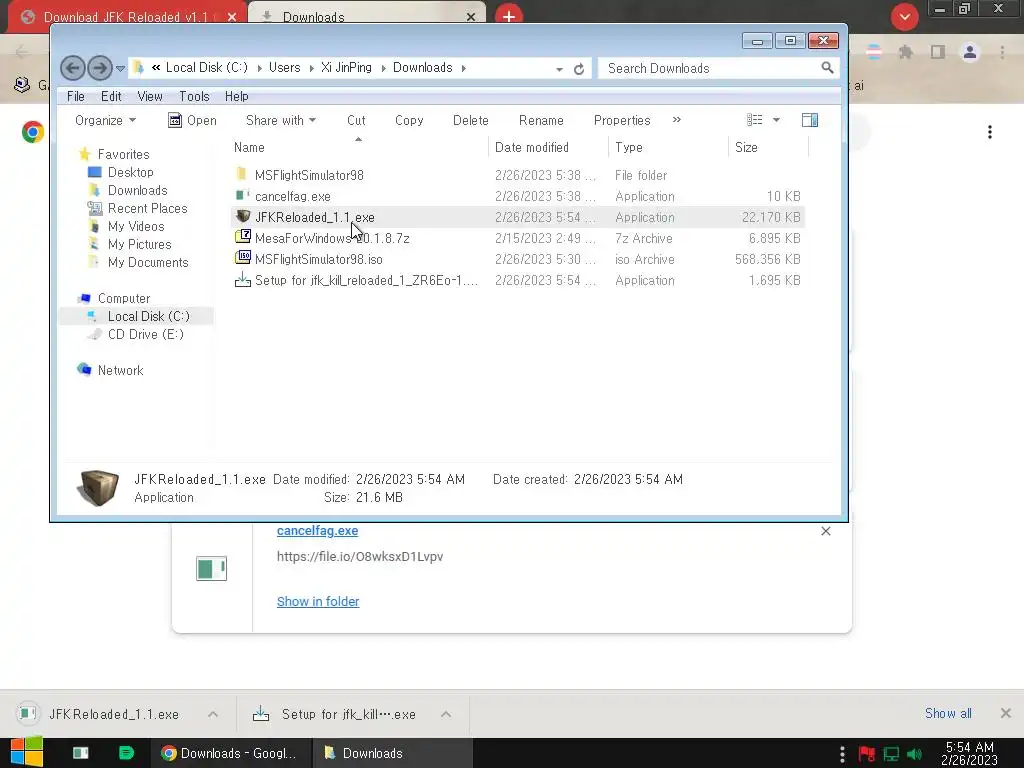The height and width of the screenshot is (768, 1024).
Task: Open the recent locations dropdown arrow
Action: point(120,68)
